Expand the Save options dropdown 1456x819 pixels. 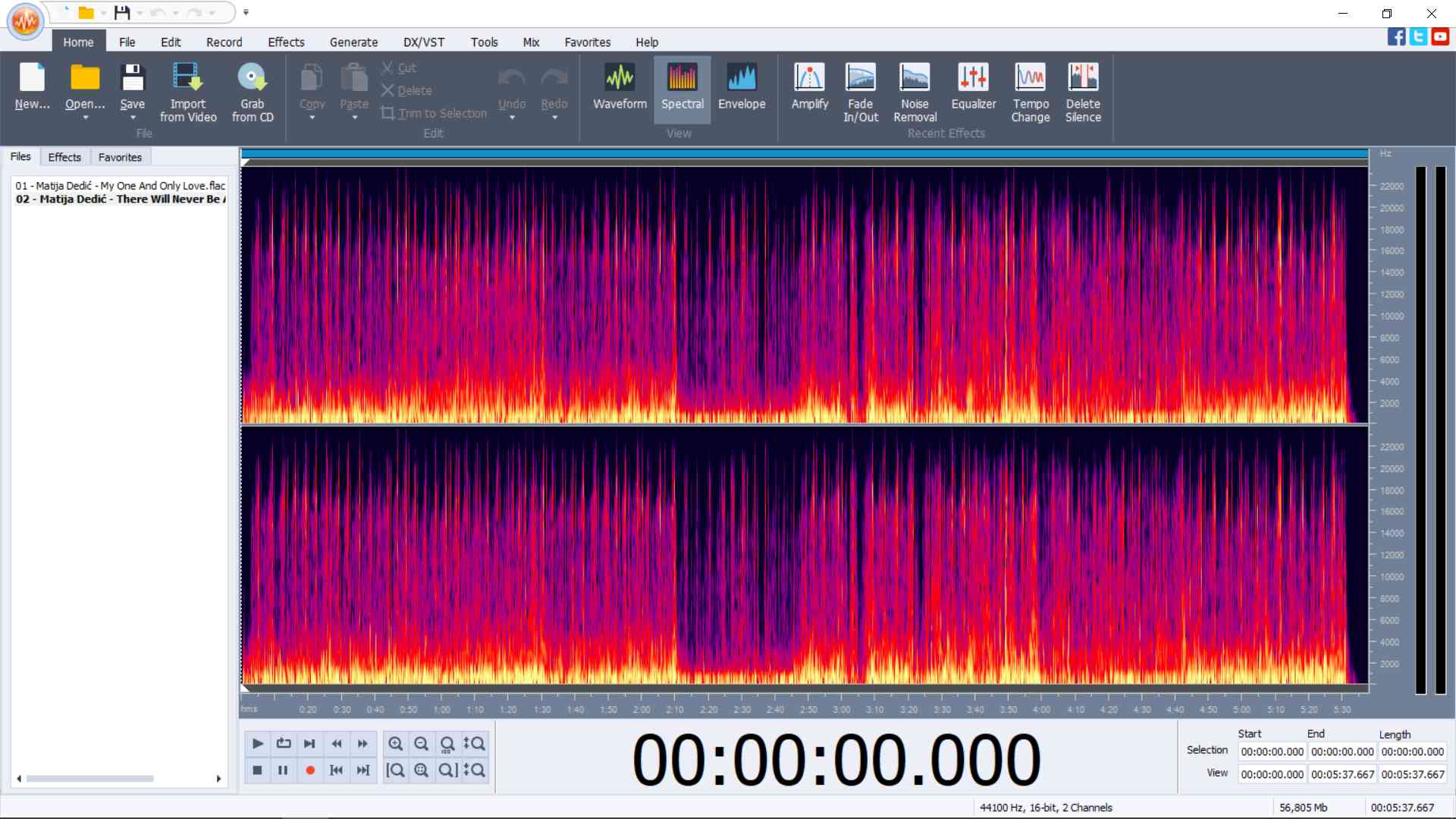(133, 118)
